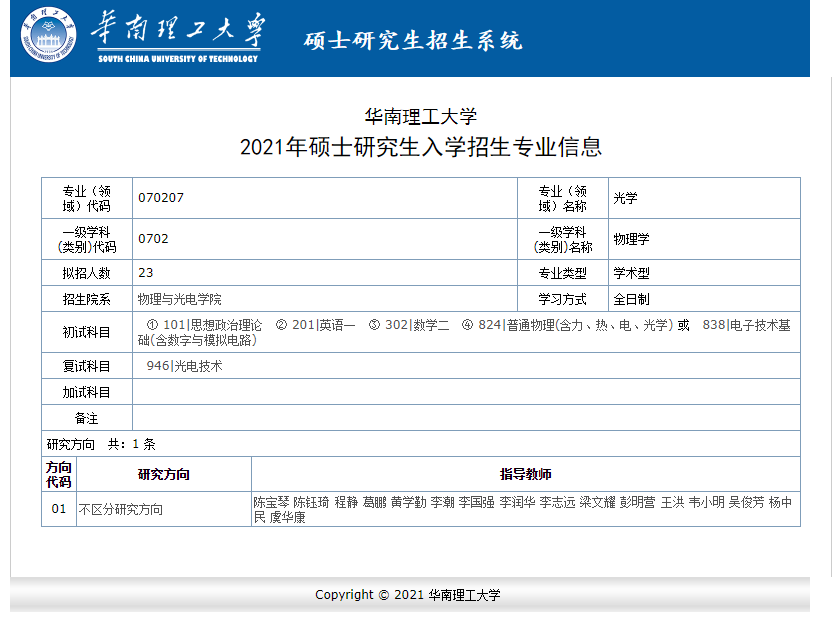Image resolution: width=836 pixels, height=630 pixels.
Task: Click advisor name 黄学勤
Action: click(408, 502)
